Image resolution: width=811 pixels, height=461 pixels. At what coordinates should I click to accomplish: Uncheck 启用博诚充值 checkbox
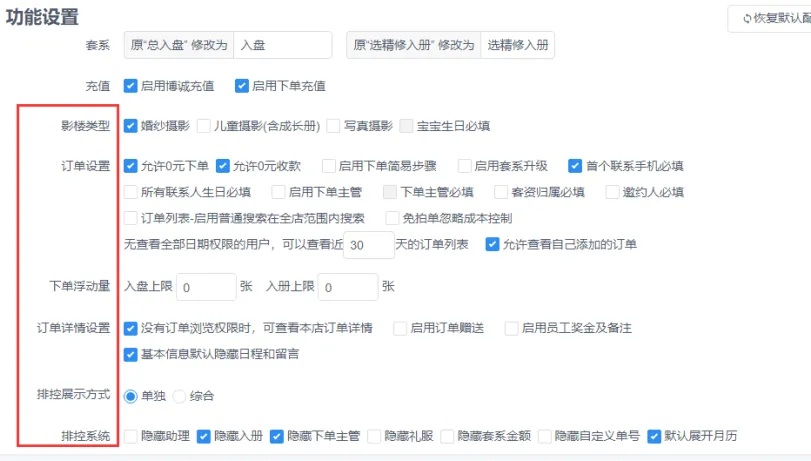[x=131, y=86]
